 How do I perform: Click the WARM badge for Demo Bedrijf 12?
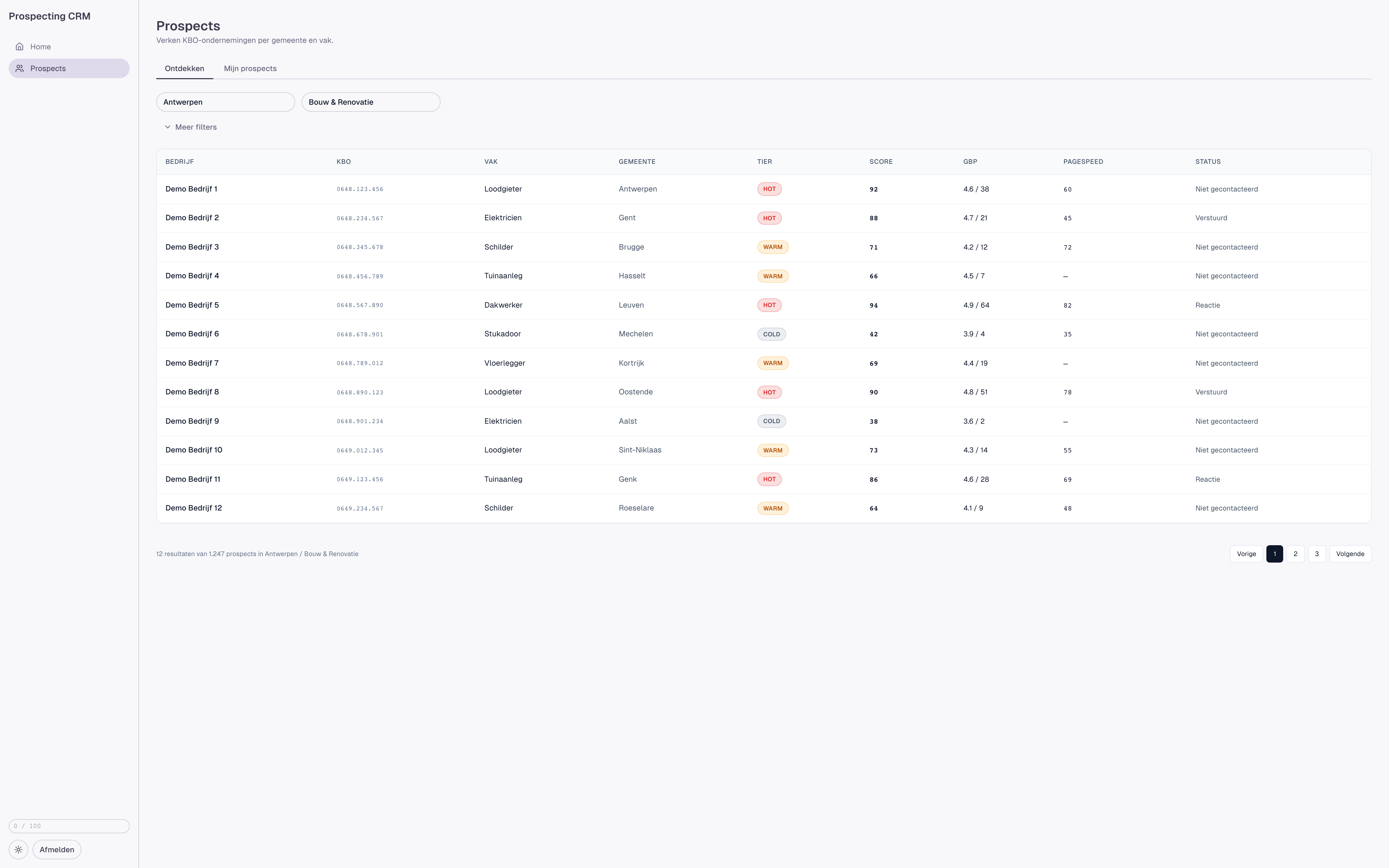pyautogui.click(x=773, y=509)
